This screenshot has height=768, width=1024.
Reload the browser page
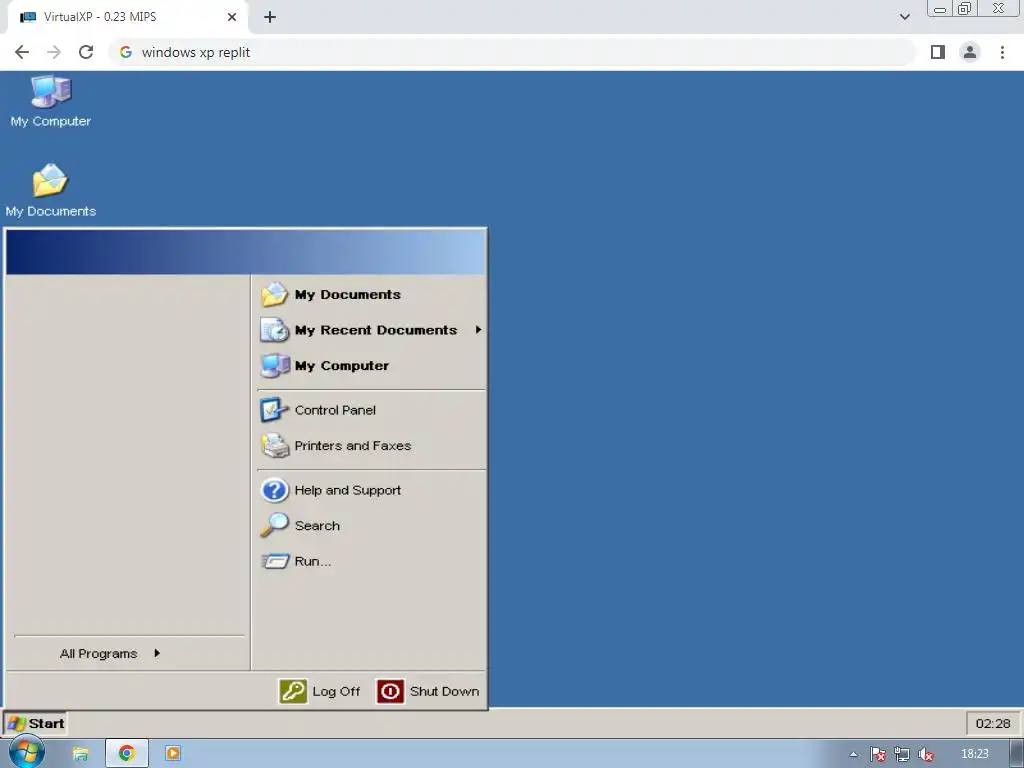[86, 52]
